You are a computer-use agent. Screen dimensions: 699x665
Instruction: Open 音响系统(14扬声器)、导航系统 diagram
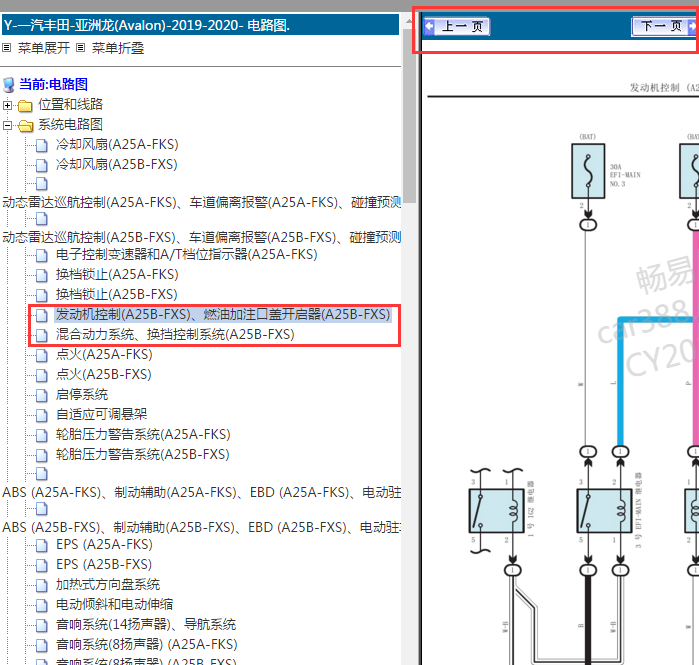tap(146, 625)
